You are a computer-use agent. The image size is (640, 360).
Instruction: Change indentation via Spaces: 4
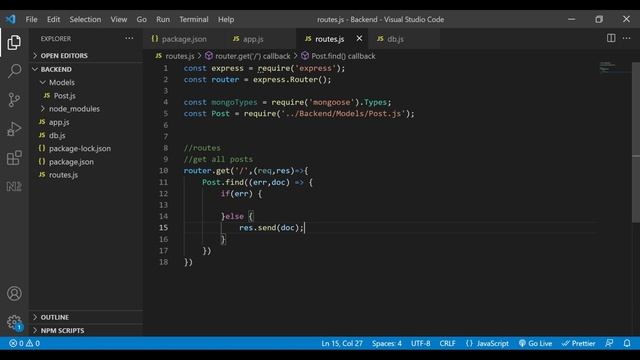tap(387, 343)
